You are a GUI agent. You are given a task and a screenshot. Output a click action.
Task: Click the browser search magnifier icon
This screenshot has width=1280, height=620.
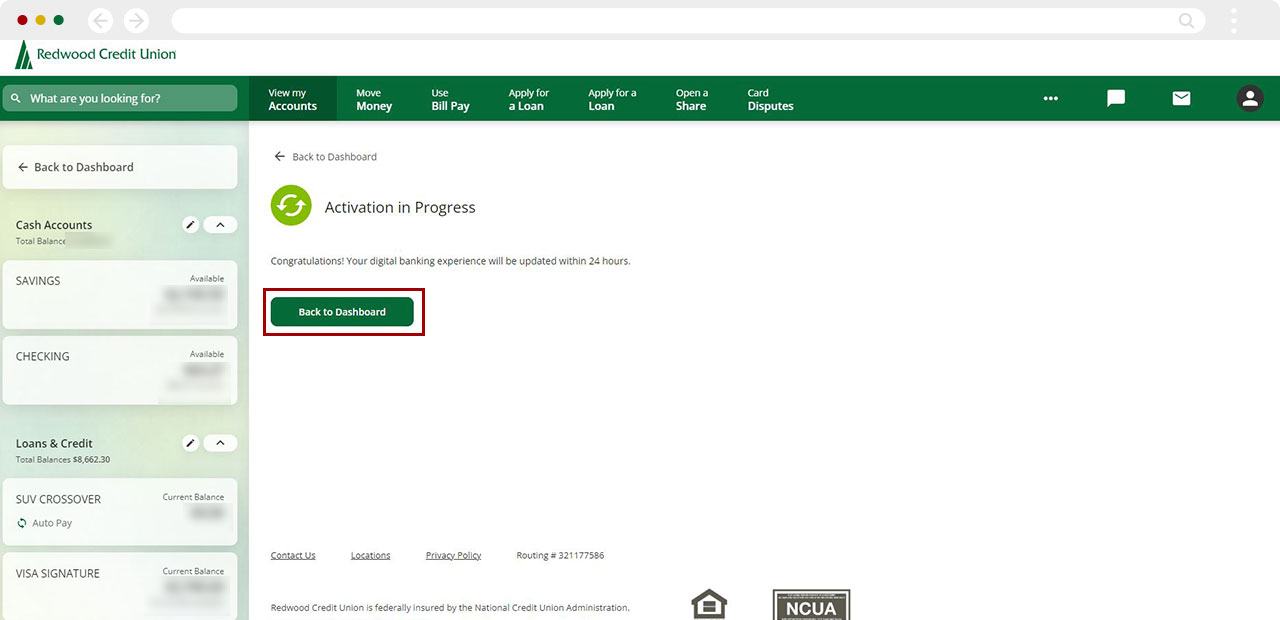point(1186,20)
